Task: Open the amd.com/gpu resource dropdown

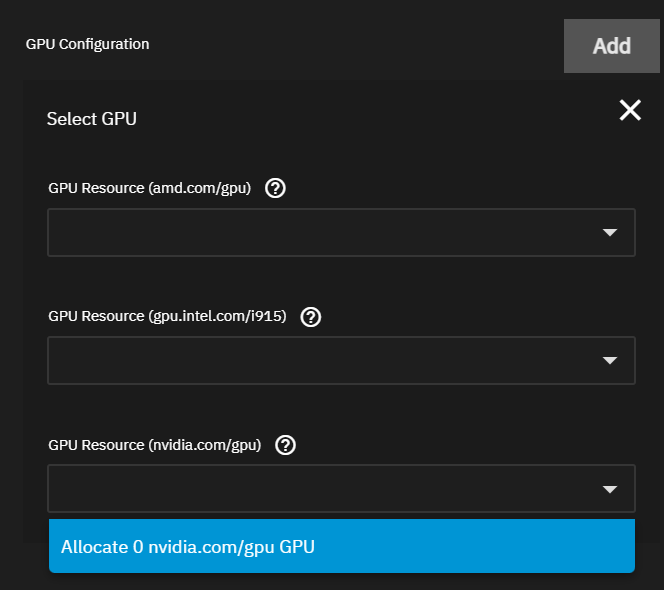Action: pyautogui.click(x=341, y=232)
